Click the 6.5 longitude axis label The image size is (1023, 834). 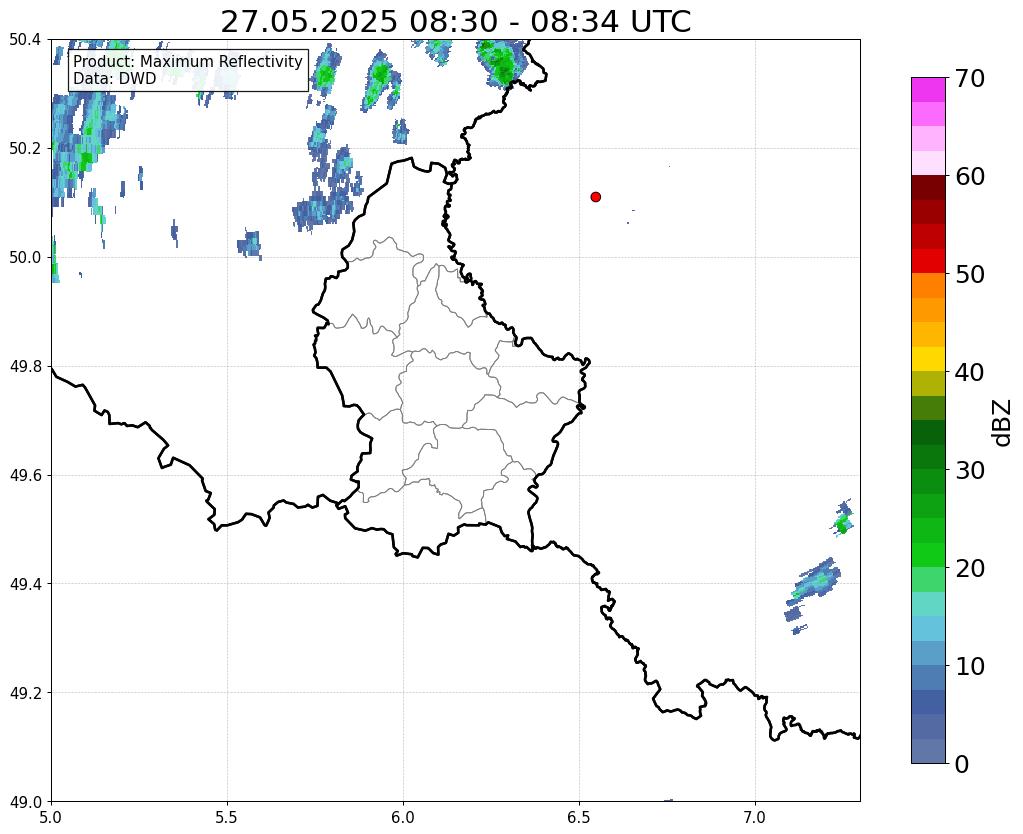(x=579, y=817)
